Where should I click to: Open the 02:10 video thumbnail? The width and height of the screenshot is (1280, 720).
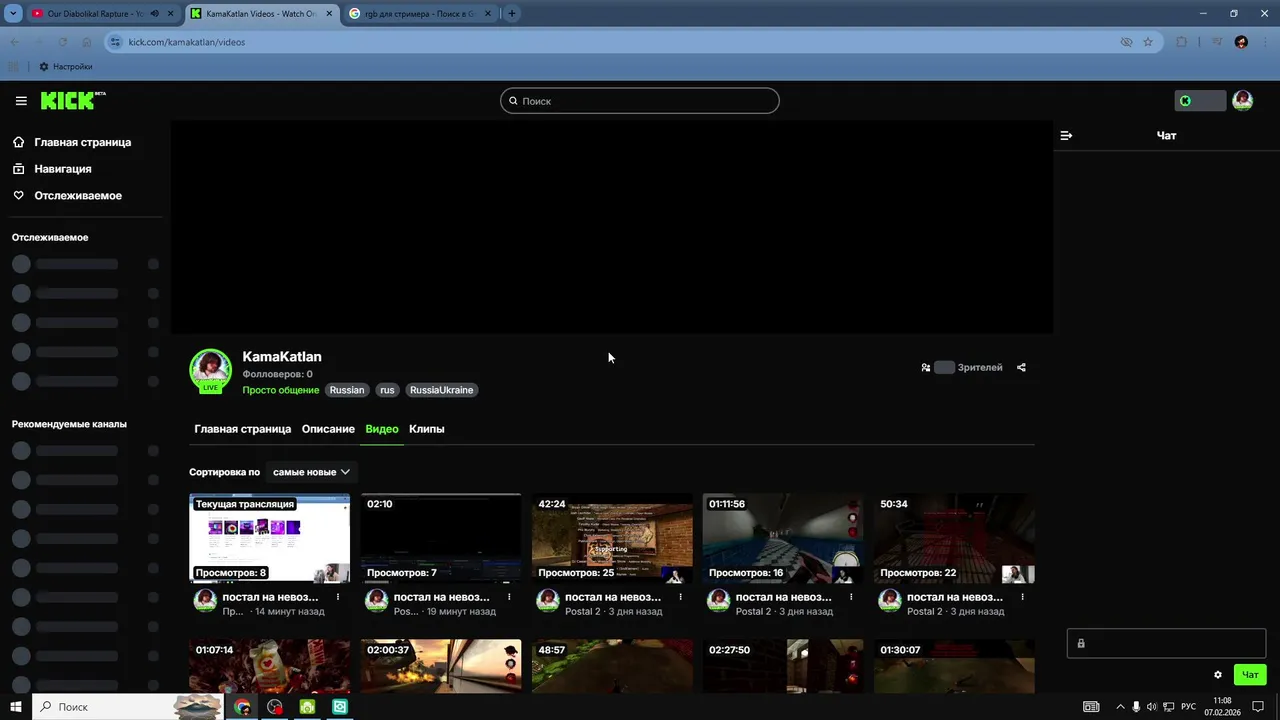pos(441,538)
